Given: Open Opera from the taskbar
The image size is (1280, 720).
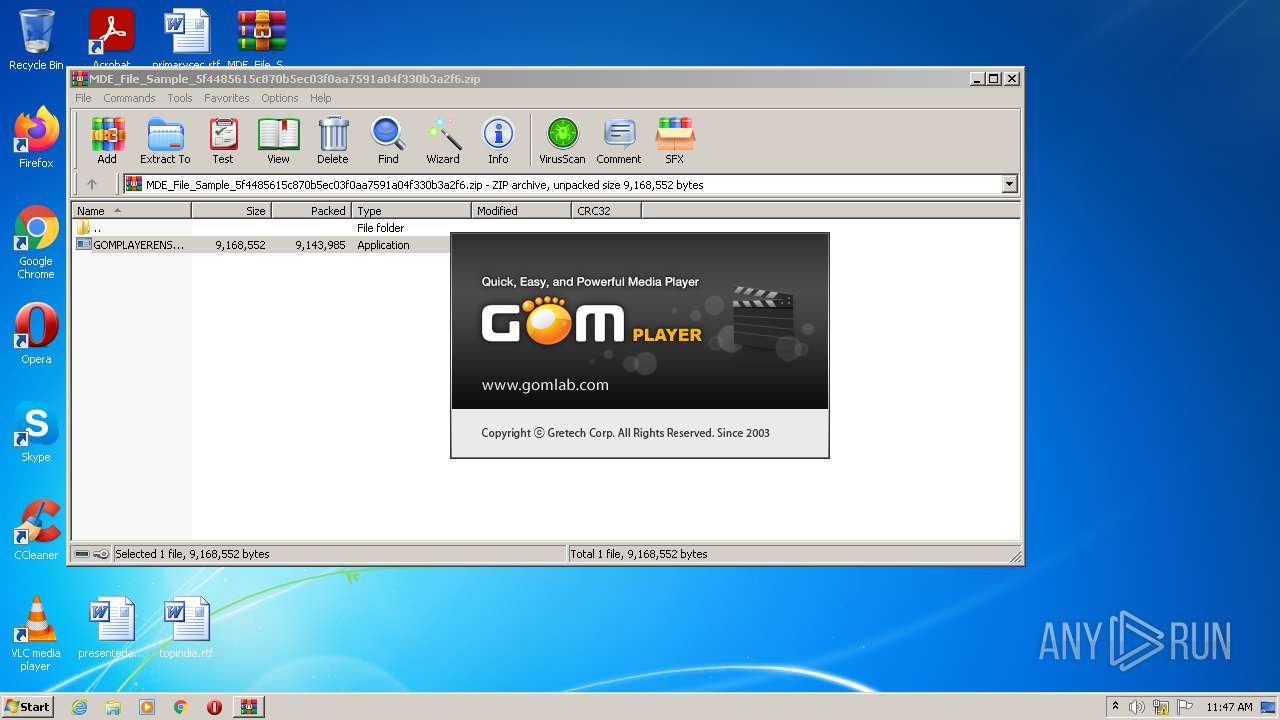Looking at the screenshot, I should tap(214, 707).
